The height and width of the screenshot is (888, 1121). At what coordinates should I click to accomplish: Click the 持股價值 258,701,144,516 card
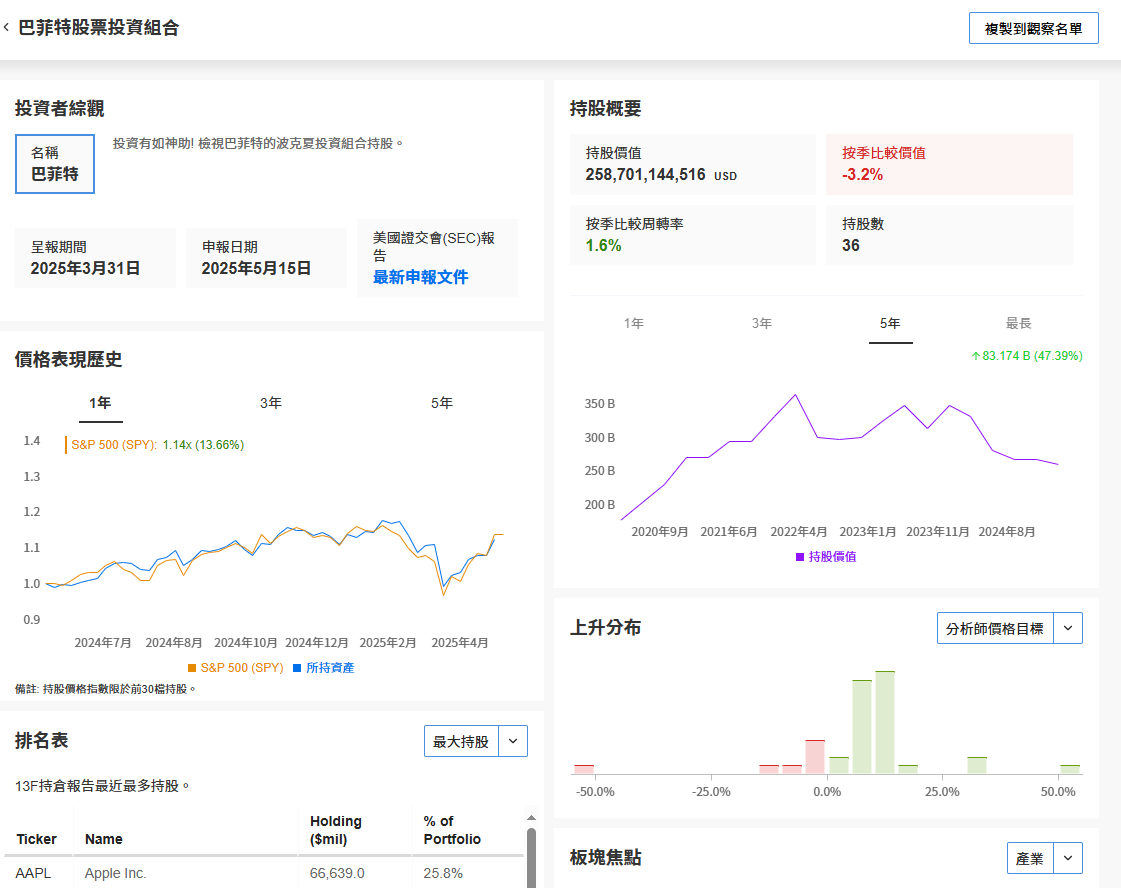[693, 164]
